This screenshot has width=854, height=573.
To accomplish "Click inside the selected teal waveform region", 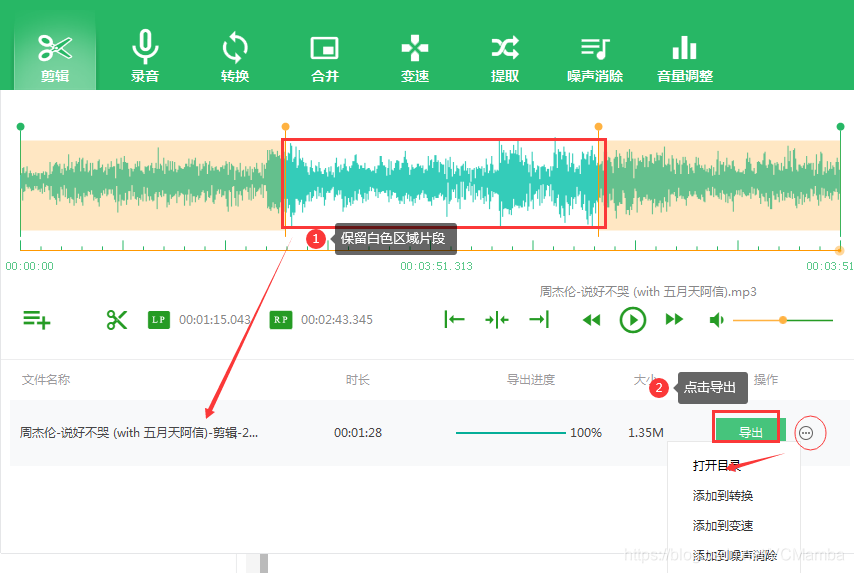I will tap(442, 184).
